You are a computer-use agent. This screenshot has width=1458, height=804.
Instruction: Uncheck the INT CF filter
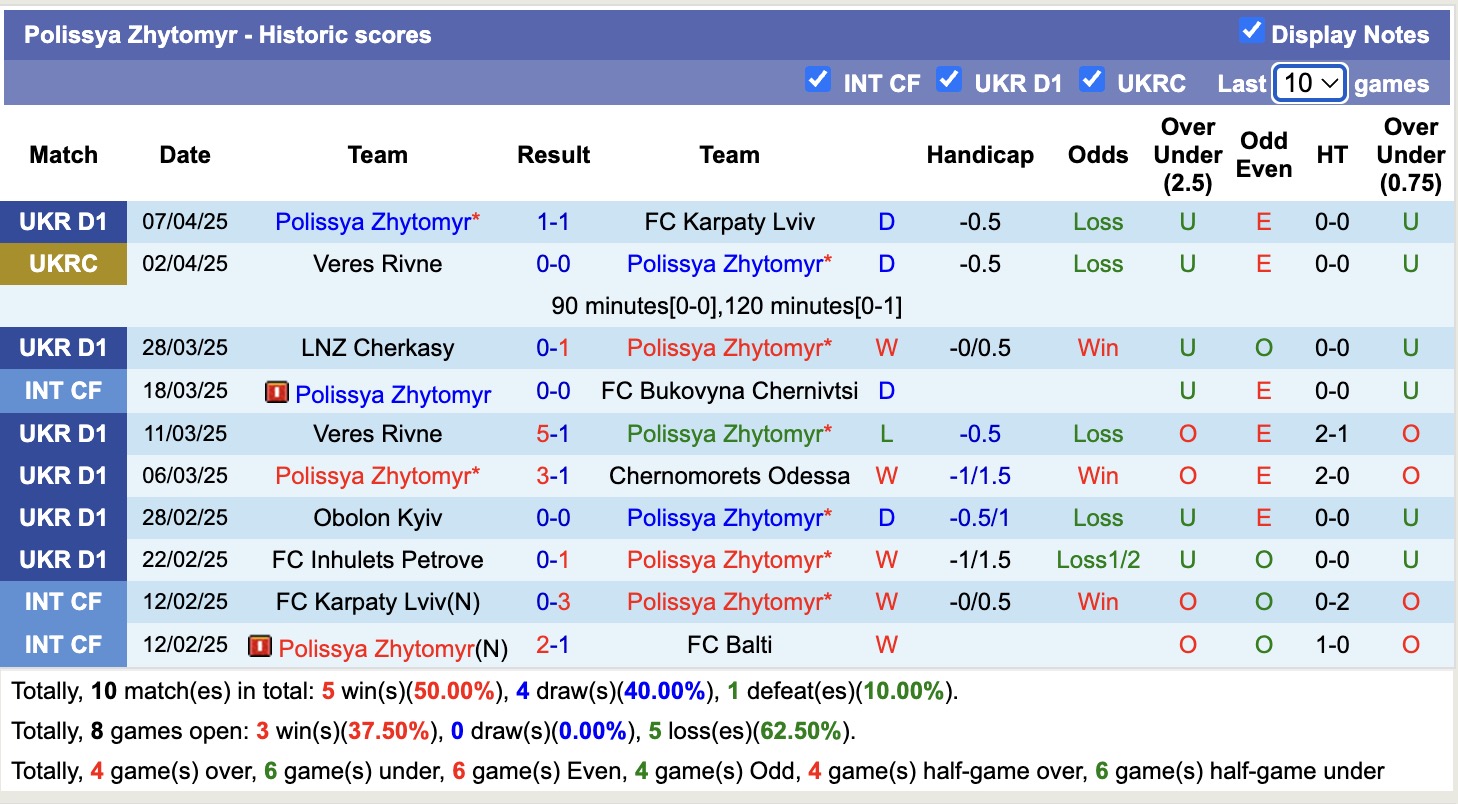(x=818, y=78)
